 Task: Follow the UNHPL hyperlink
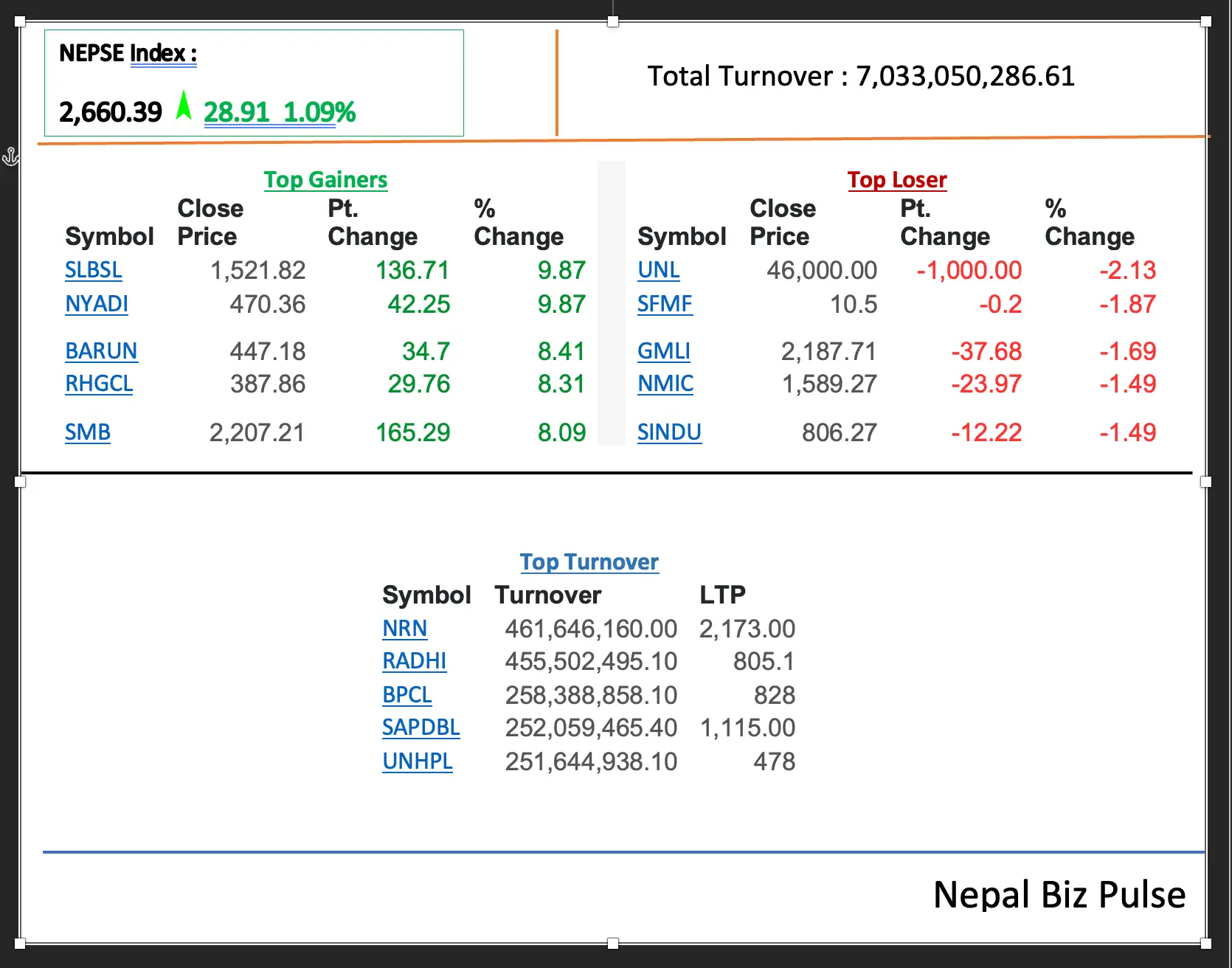click(x=417, y=761)
